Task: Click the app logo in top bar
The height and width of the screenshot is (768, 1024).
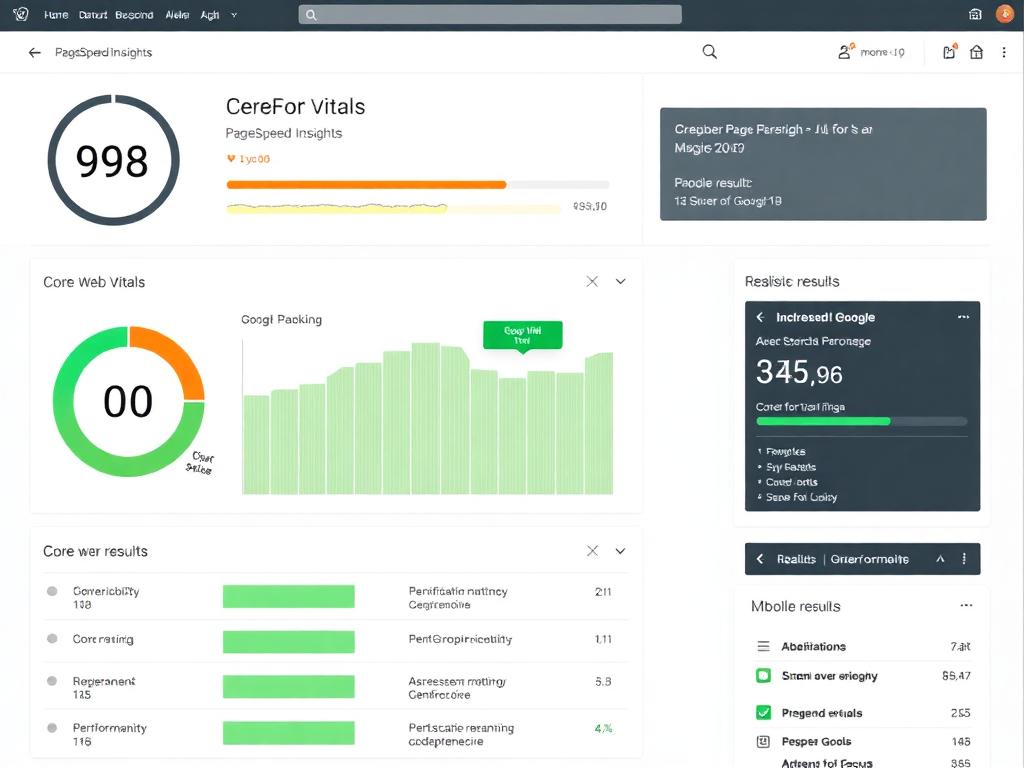Action: point(21,14)
